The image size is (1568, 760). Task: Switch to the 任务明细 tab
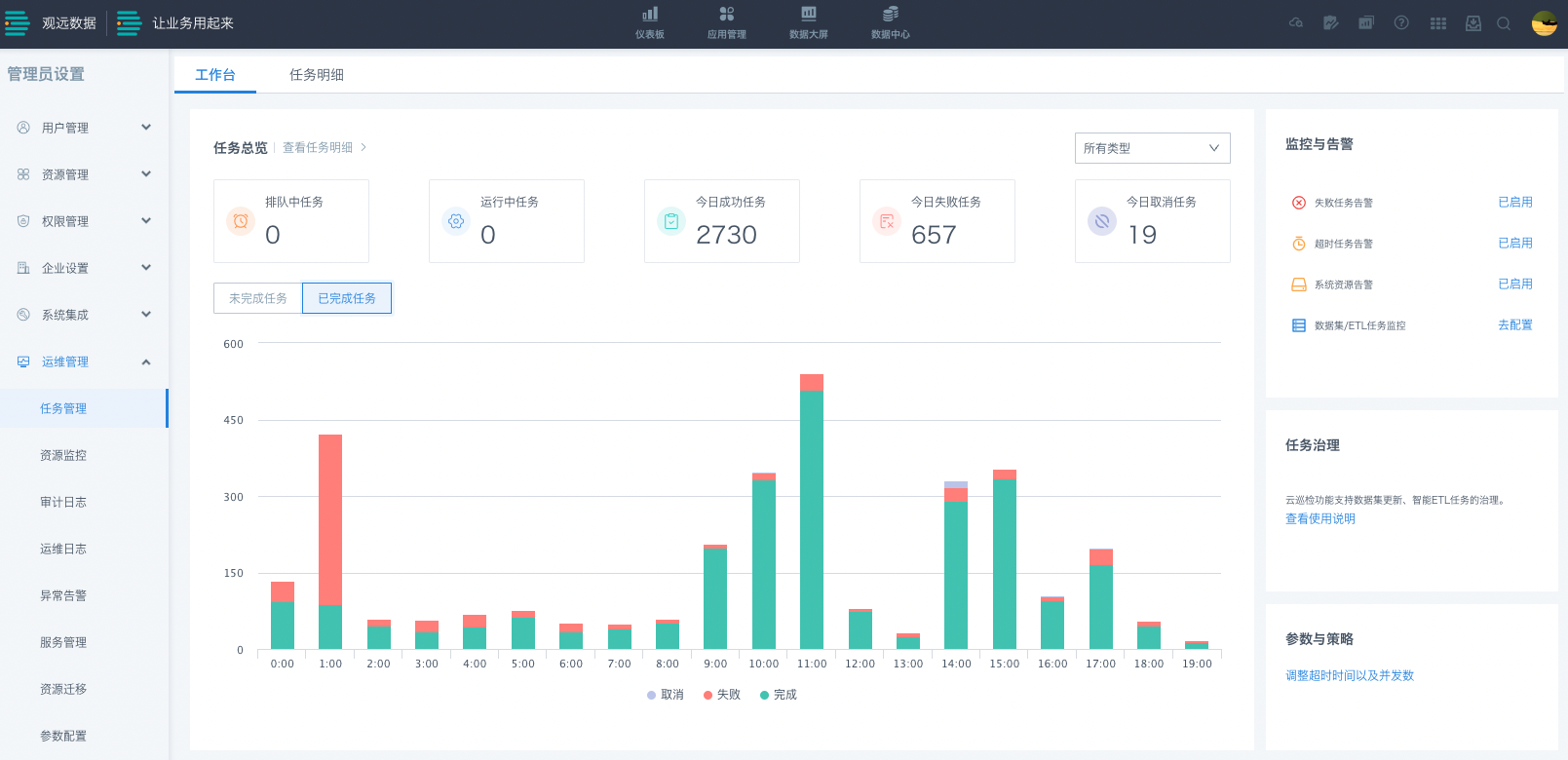click(x=317, y=75)
